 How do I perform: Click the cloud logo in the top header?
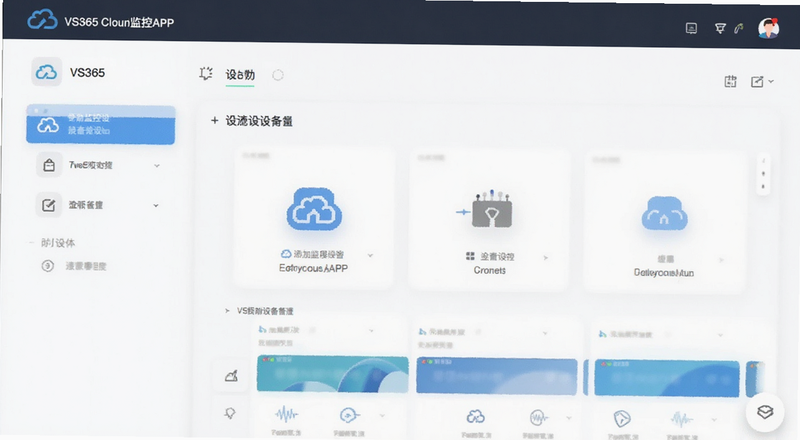[42, 20]
